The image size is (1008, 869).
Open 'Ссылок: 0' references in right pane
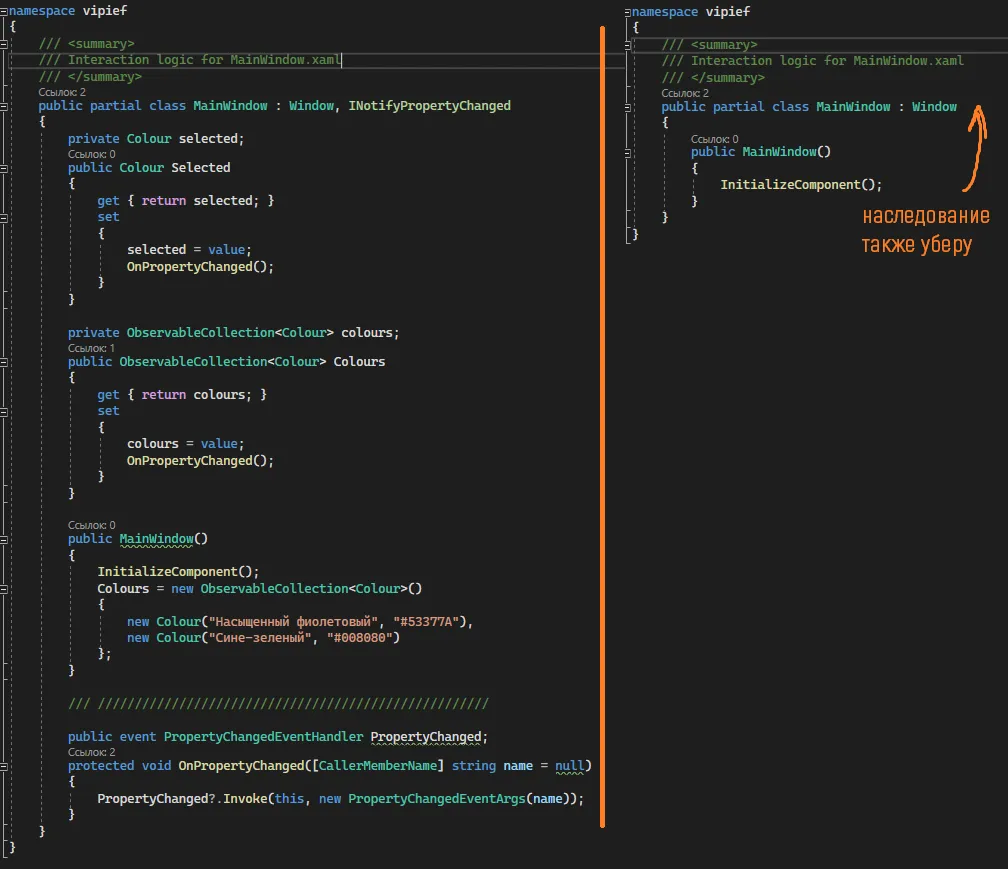pos(715,139)
